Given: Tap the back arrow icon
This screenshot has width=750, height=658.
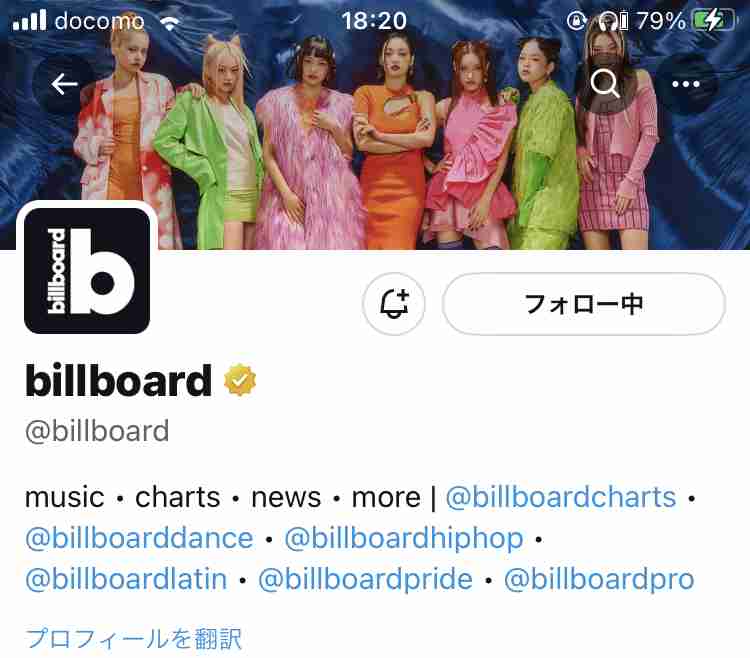Looking at the screenshot, I should click(x=64, y=84).
